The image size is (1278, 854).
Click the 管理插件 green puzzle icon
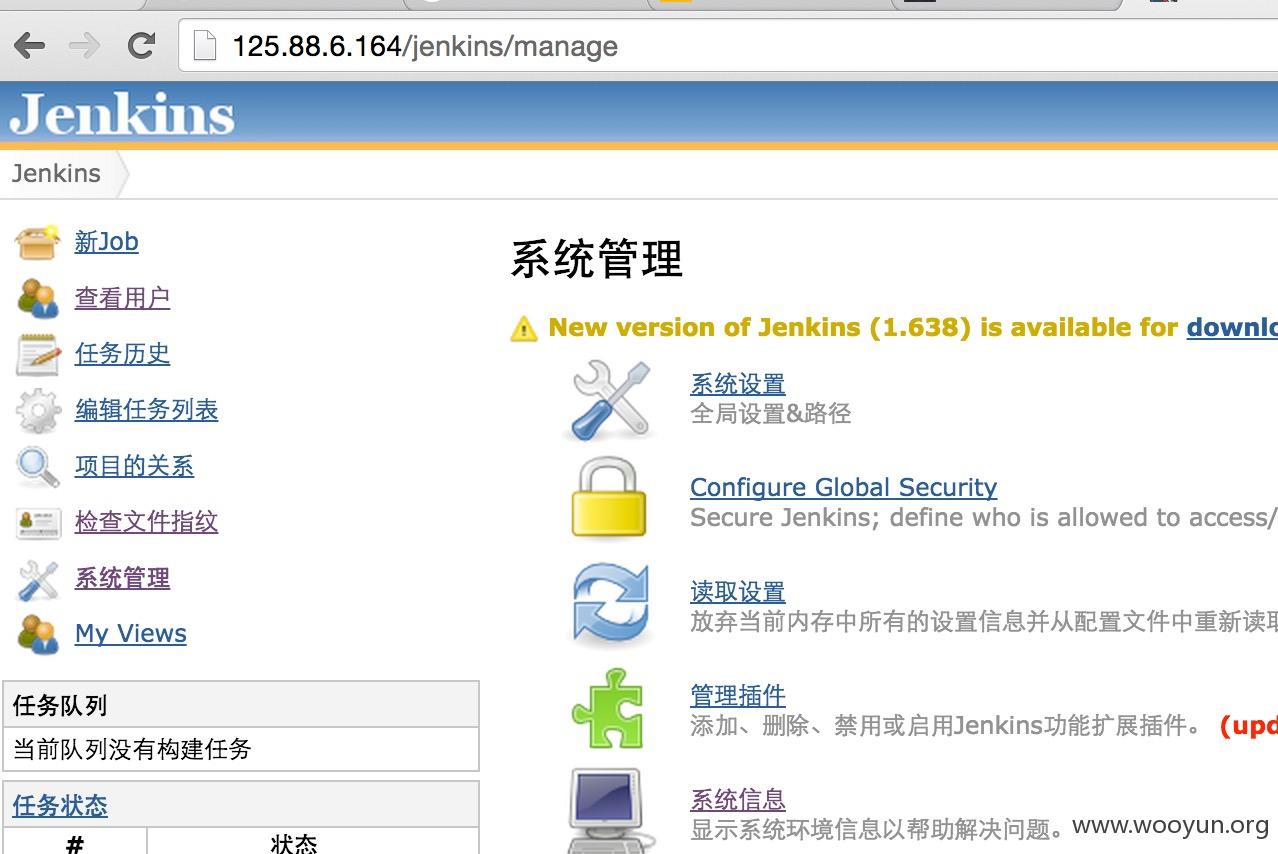607,708
